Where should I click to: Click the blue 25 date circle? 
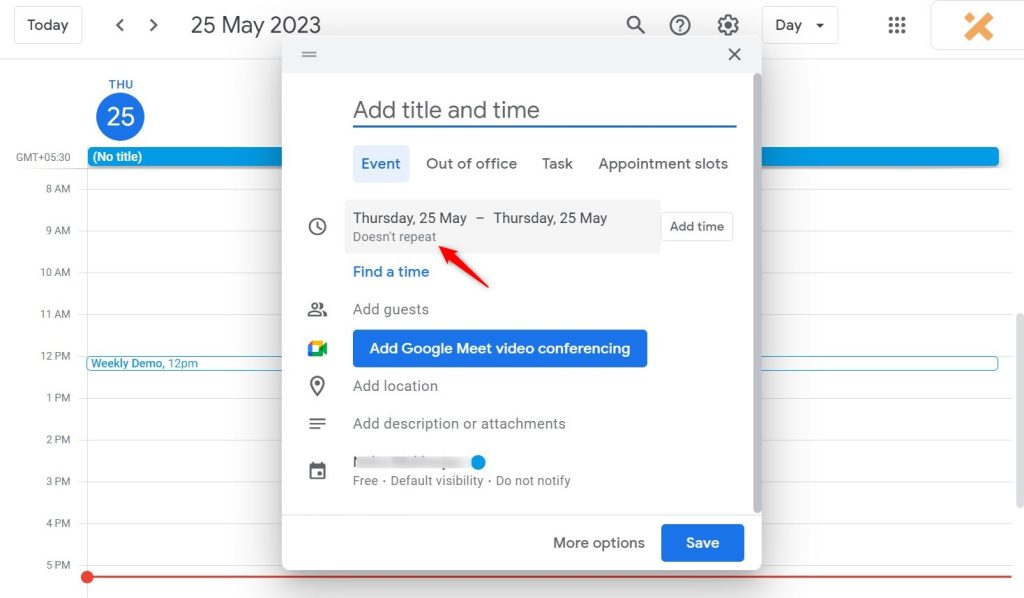pos(120,117)
